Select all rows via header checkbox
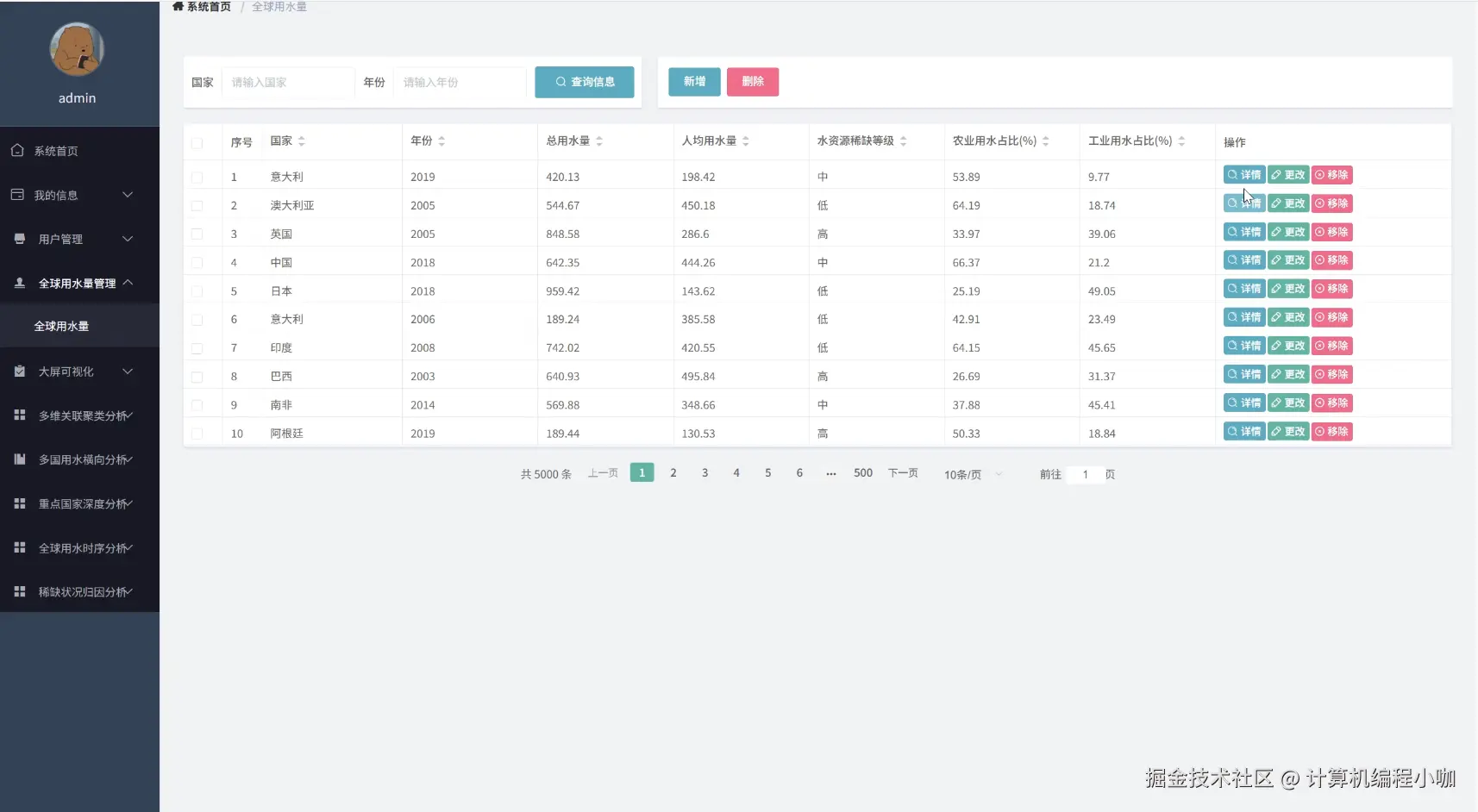1478x812 pixels. tap(197, 143)
